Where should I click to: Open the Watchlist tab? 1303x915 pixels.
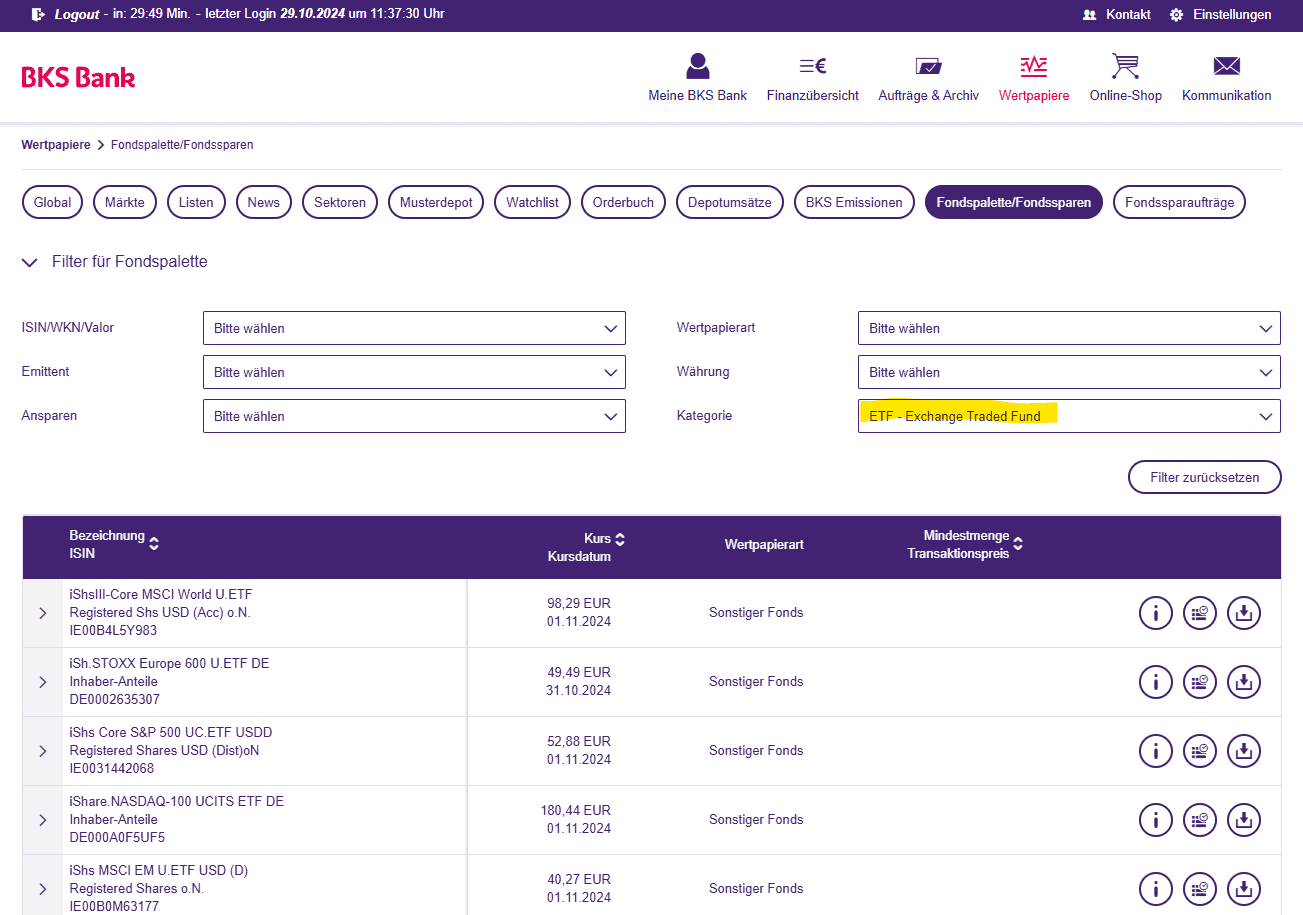(x=532, y=202)
